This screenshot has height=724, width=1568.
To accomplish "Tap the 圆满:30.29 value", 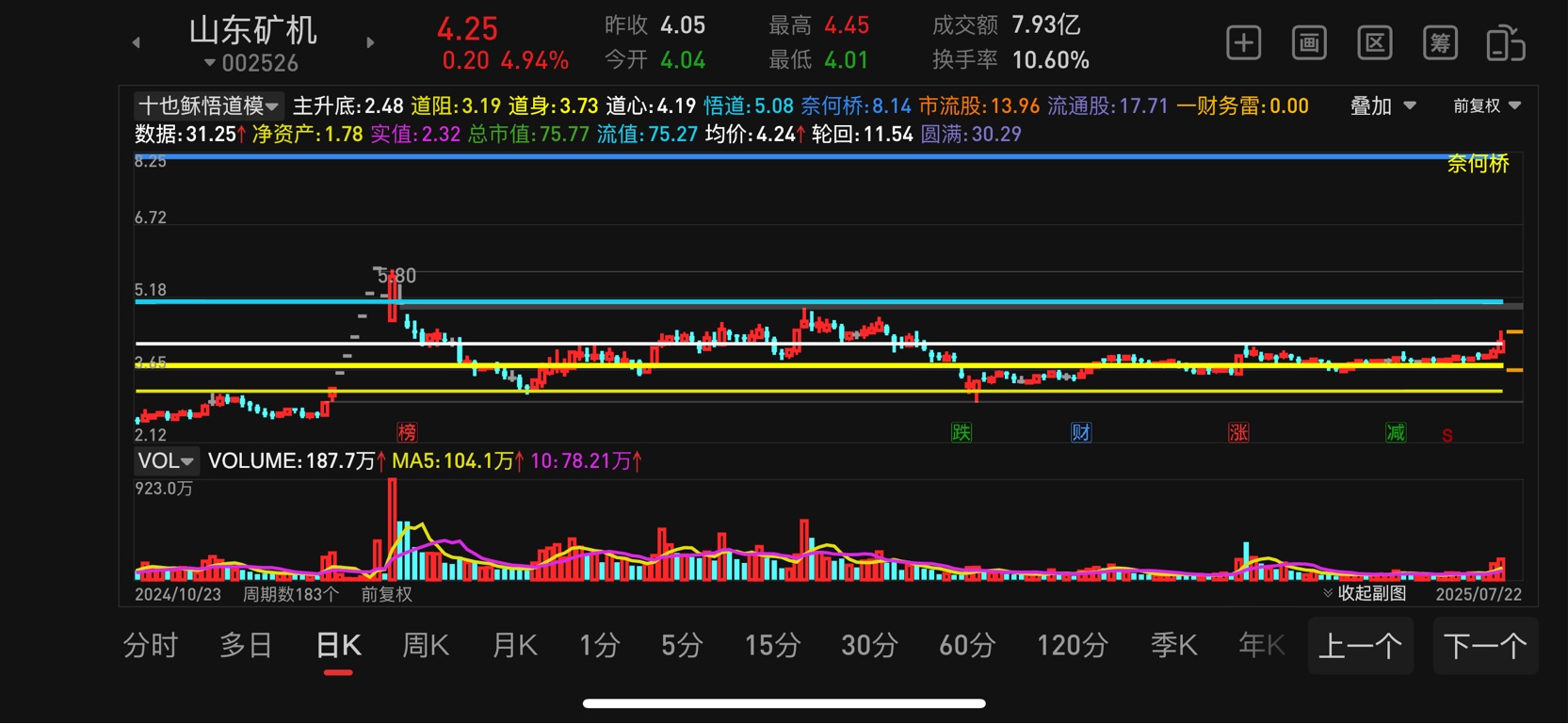I will pyautogui.click(x=971, y=135).
